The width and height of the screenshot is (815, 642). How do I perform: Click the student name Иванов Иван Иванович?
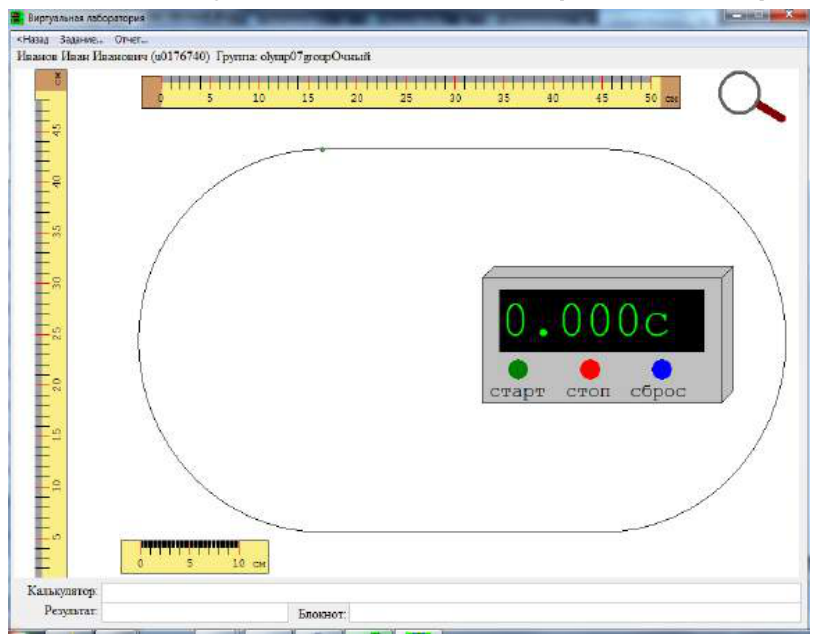(x=83, y=57)
